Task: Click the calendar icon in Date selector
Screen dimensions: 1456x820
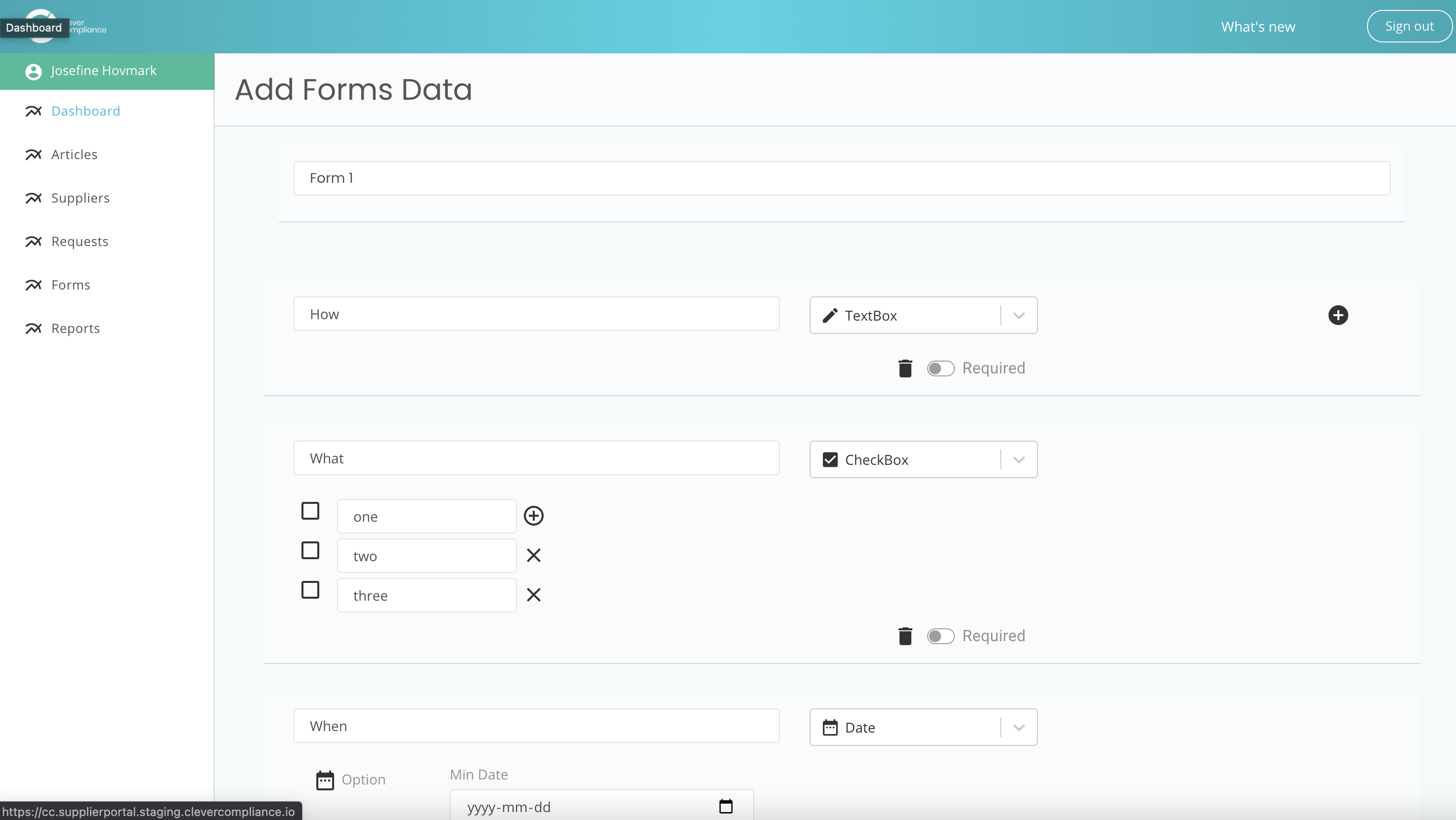Action: pyautogui.click(x=830, y=728)
